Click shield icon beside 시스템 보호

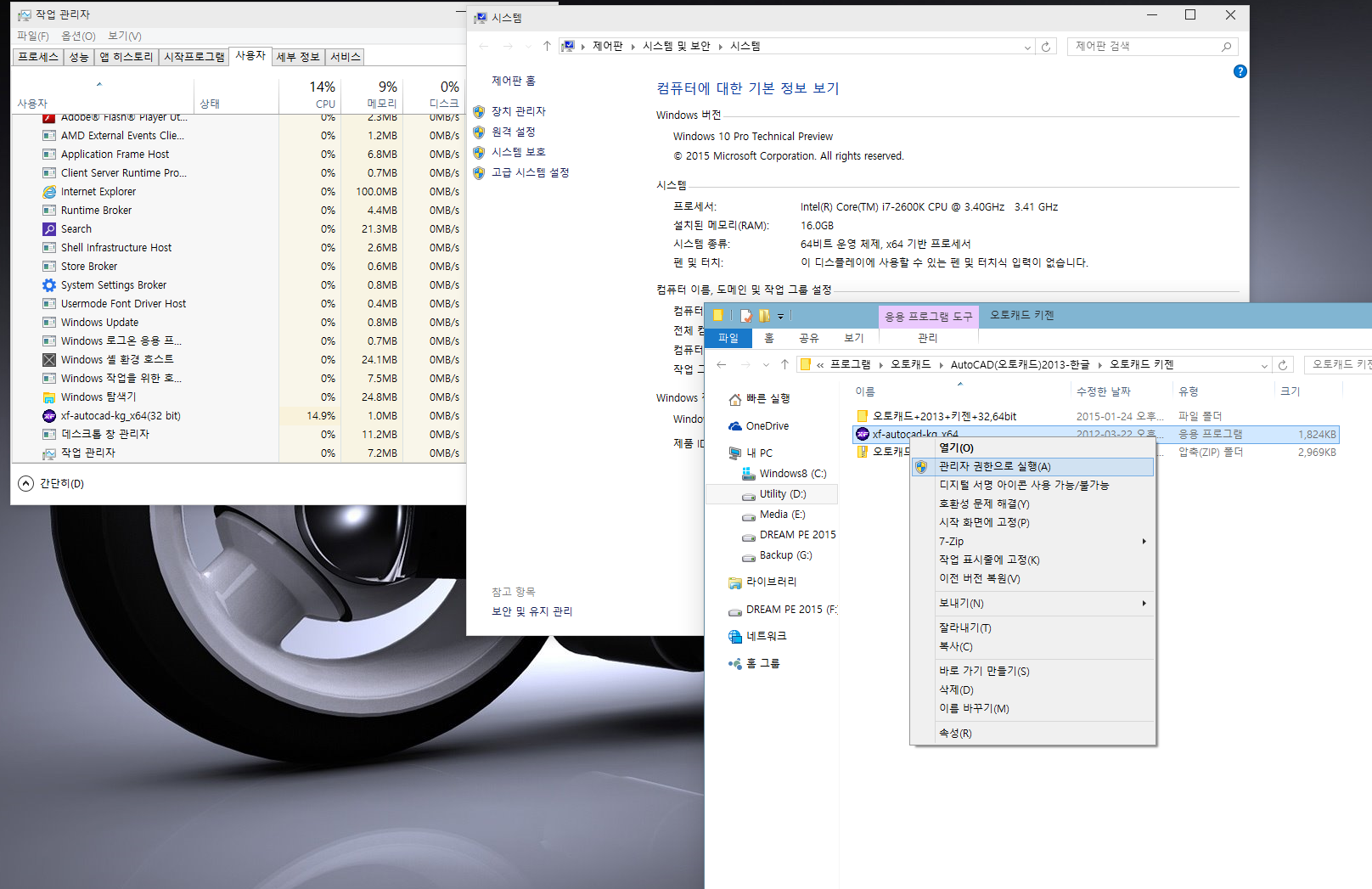coord(479,152)
